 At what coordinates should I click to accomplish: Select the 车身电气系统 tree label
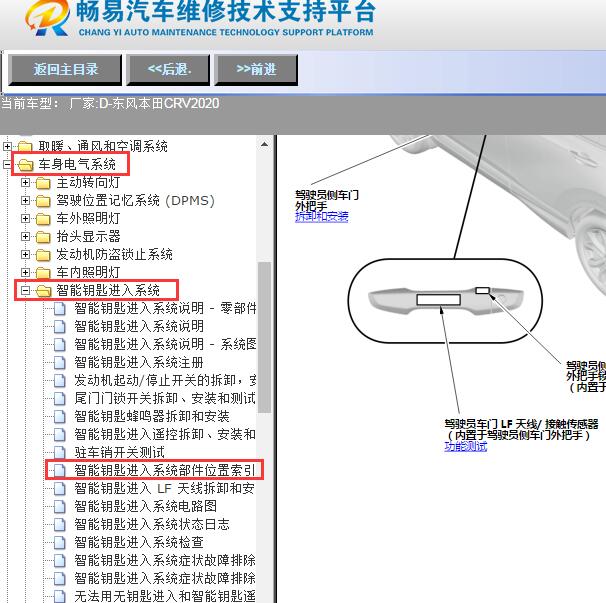(77, 165)
